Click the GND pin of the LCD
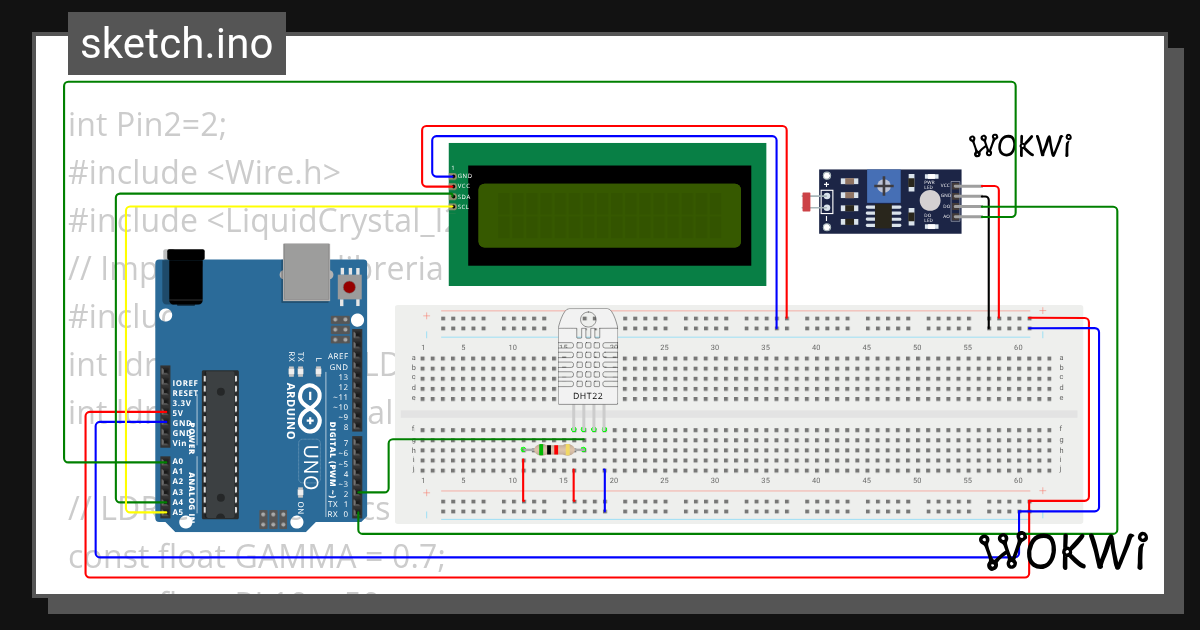Viewport: 1200px width, 630px height. pos(454,176)
